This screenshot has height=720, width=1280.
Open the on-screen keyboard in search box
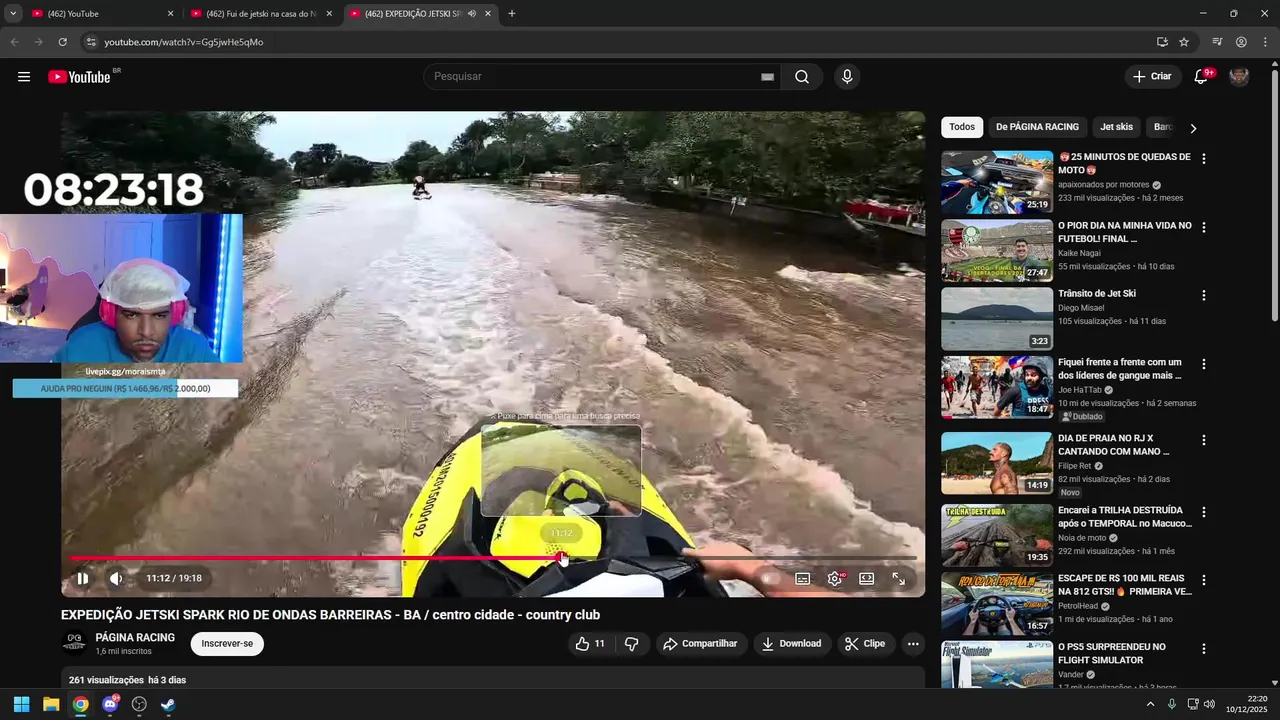point(768,77)
